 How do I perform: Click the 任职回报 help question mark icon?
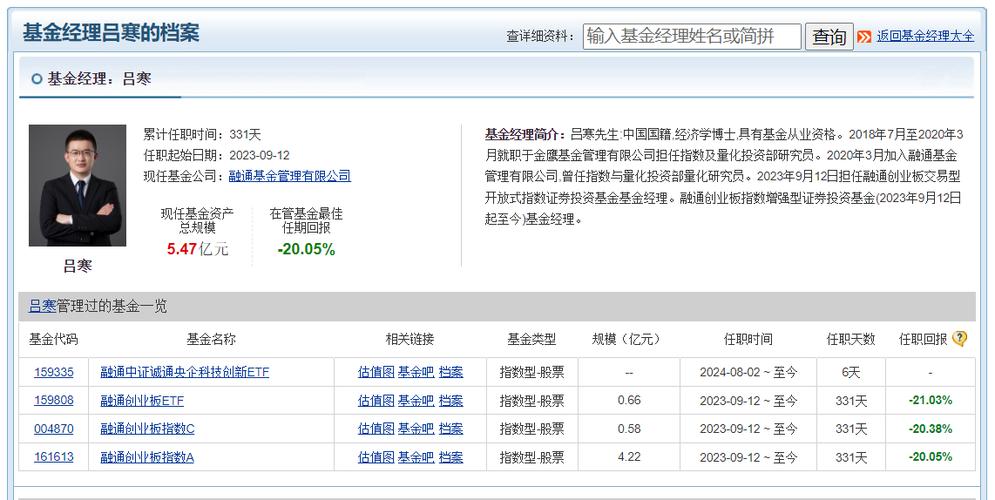[x=959, y=339]
